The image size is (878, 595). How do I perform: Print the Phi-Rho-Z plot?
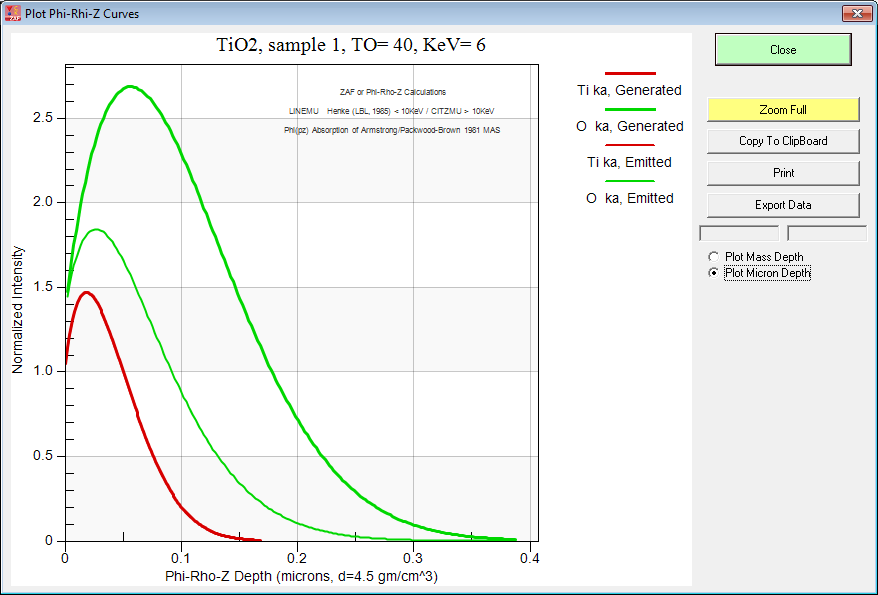(x=783, y=173)
